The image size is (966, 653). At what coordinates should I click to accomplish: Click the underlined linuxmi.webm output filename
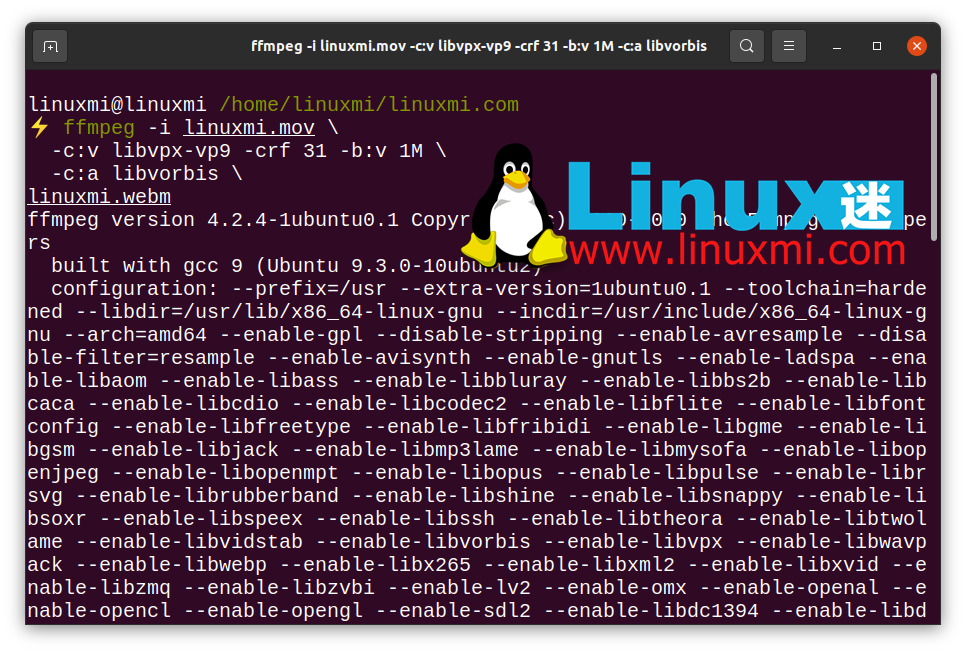click(99, 197)
